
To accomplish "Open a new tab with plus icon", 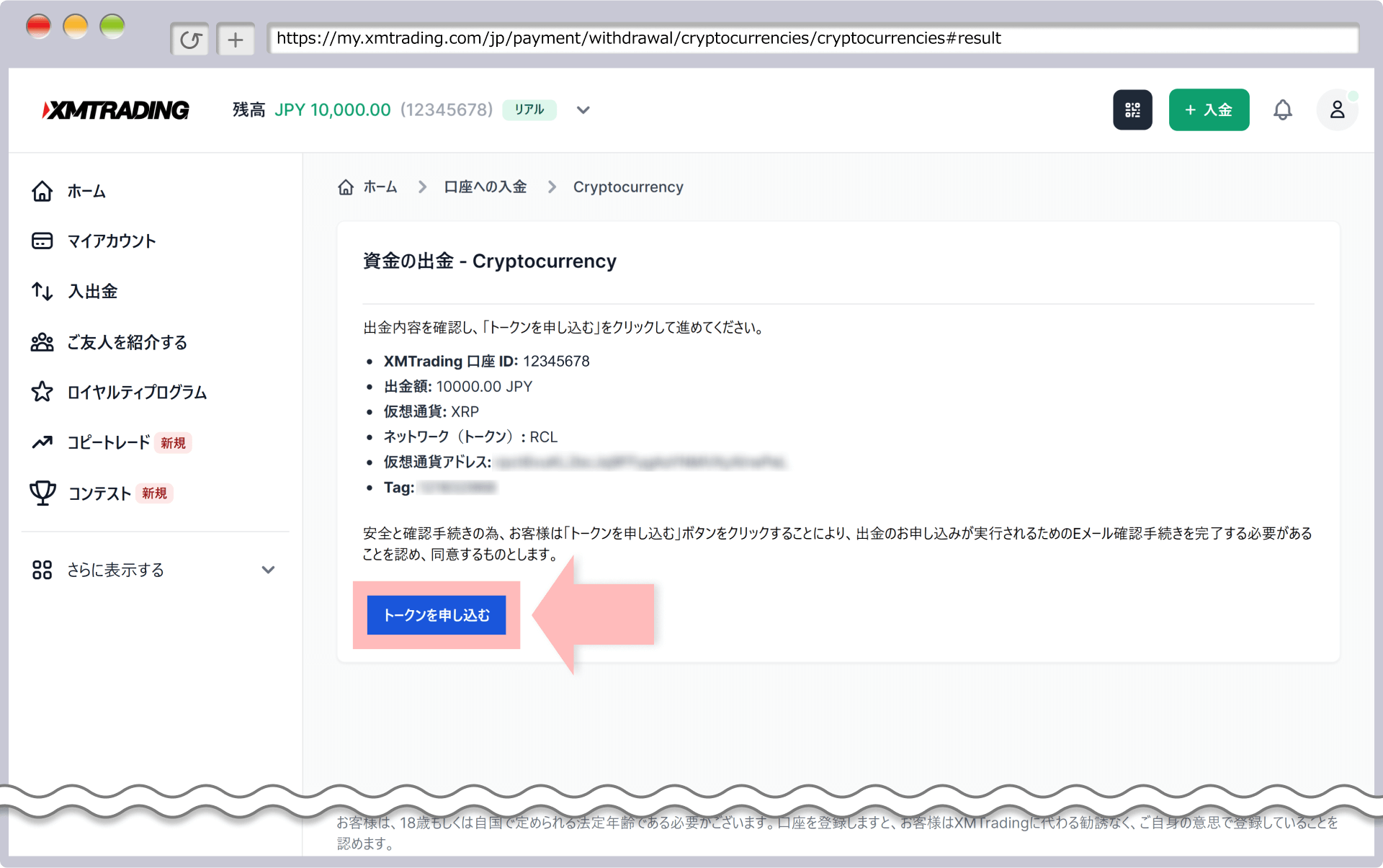I will (x=236, y=39).
